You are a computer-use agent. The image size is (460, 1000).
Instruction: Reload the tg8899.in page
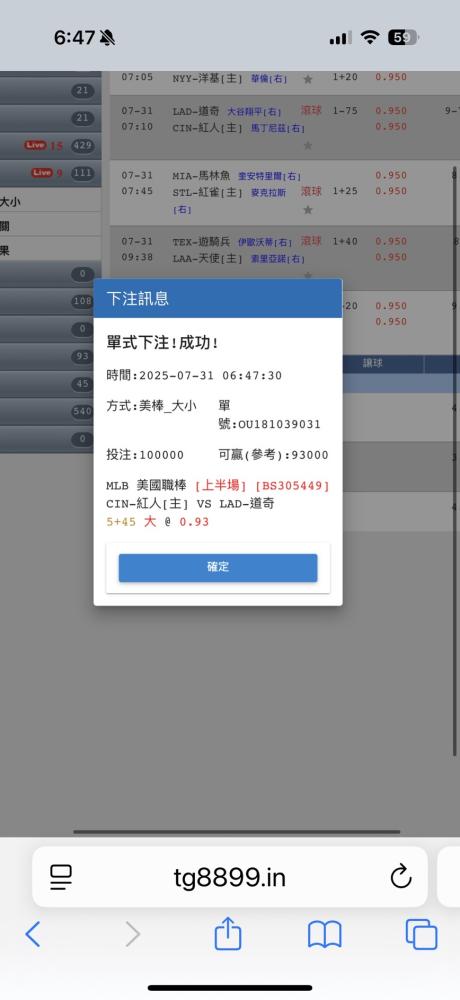coord(401,878)
